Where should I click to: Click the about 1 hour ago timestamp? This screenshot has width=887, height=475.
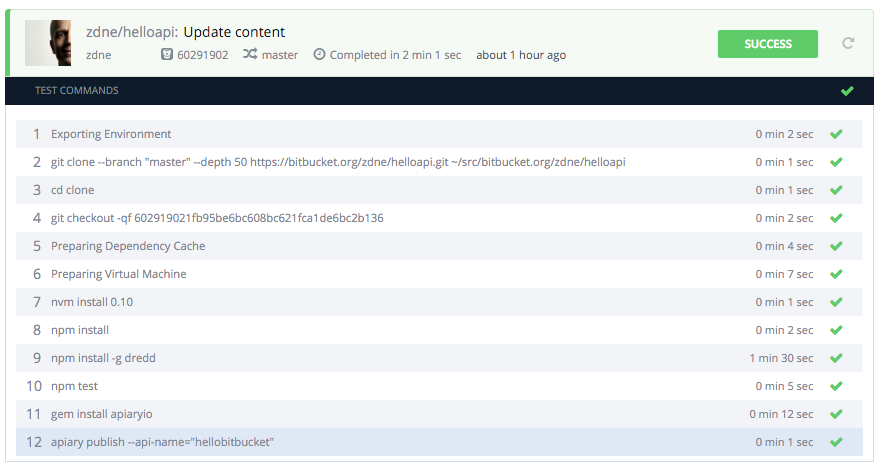520,55
